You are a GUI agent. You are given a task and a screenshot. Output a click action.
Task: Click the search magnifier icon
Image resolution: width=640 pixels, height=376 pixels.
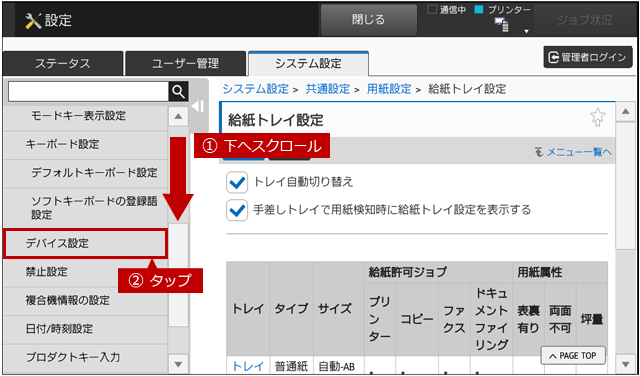click(x=178, y=92)
